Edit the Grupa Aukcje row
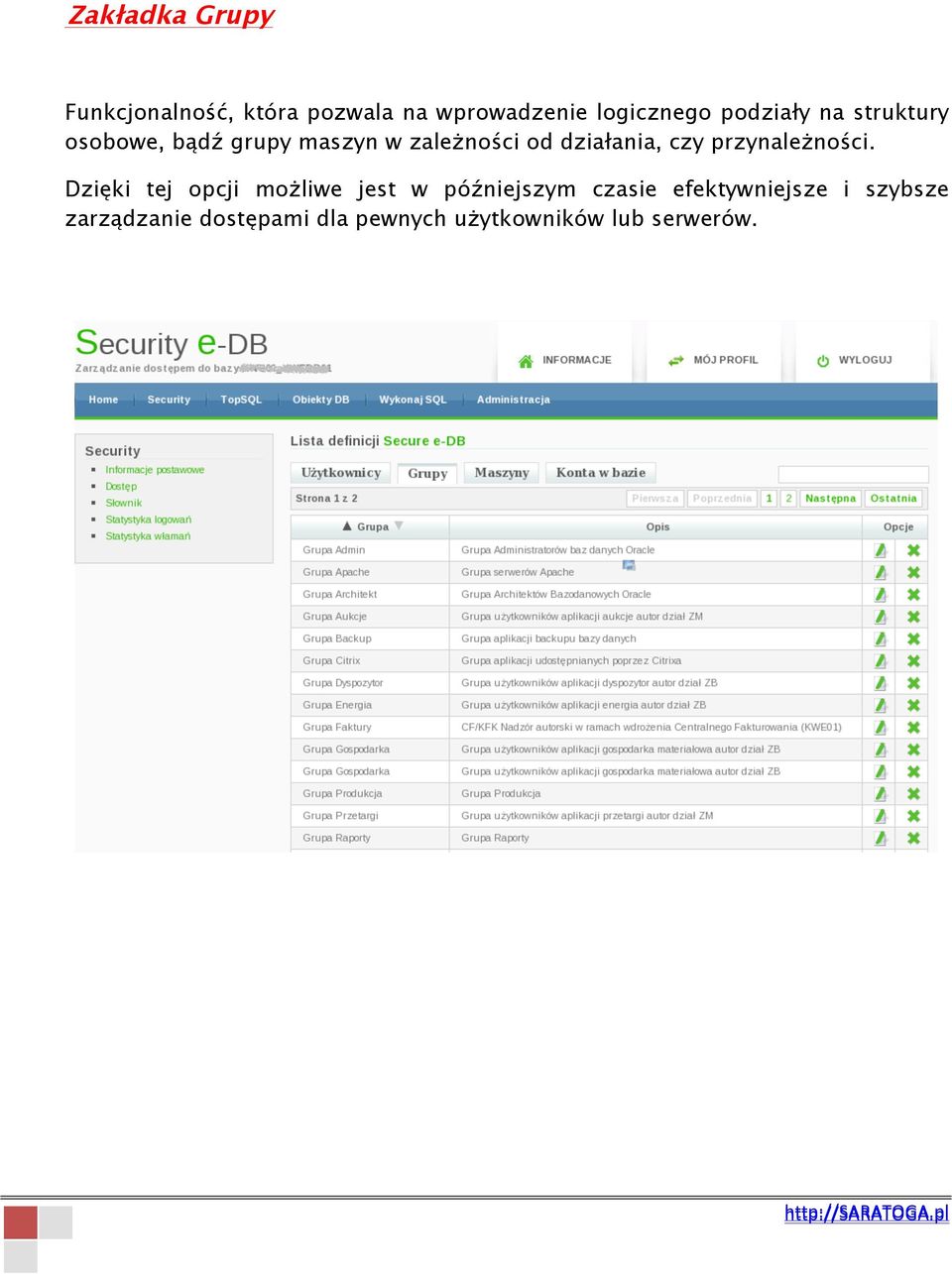Screen dimensions: 952x1274 880,617
